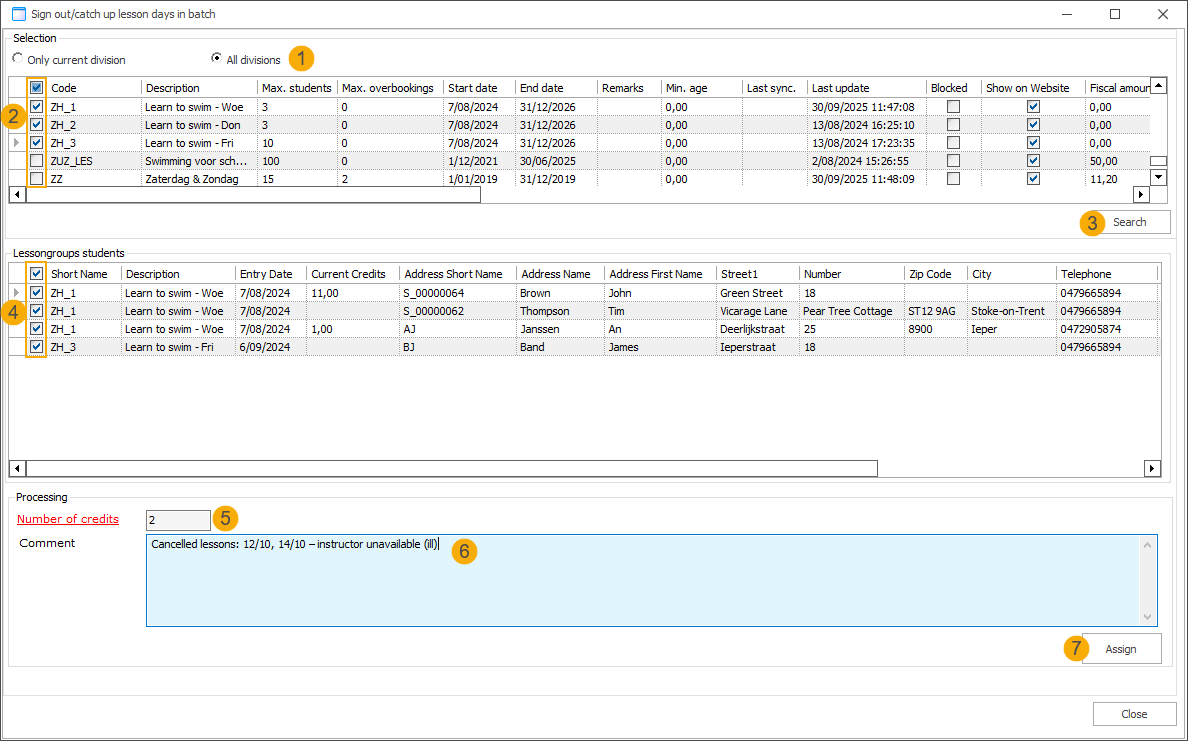
Task: Toggle "Show on Website" for the ZZ row
Action: pyautogui.click(x=1032, y=178)
